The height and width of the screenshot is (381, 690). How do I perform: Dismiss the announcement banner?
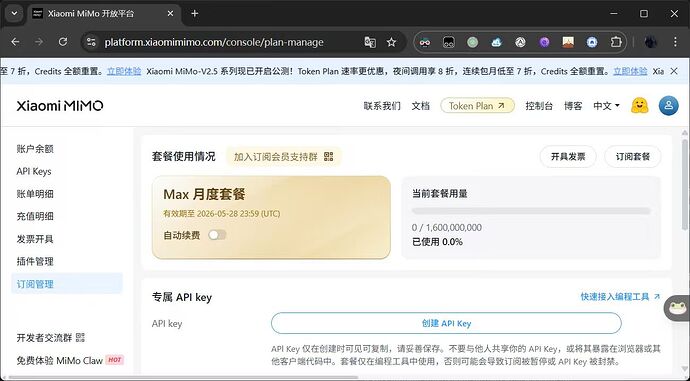tap(674, 71)
